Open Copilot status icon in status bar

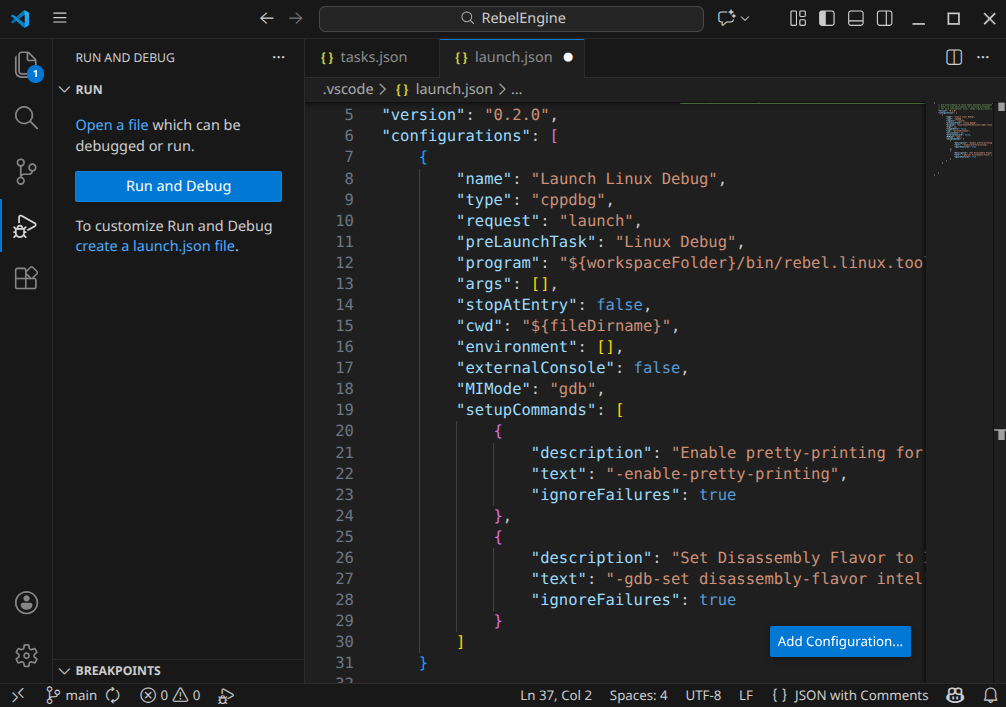click(955, 695)
